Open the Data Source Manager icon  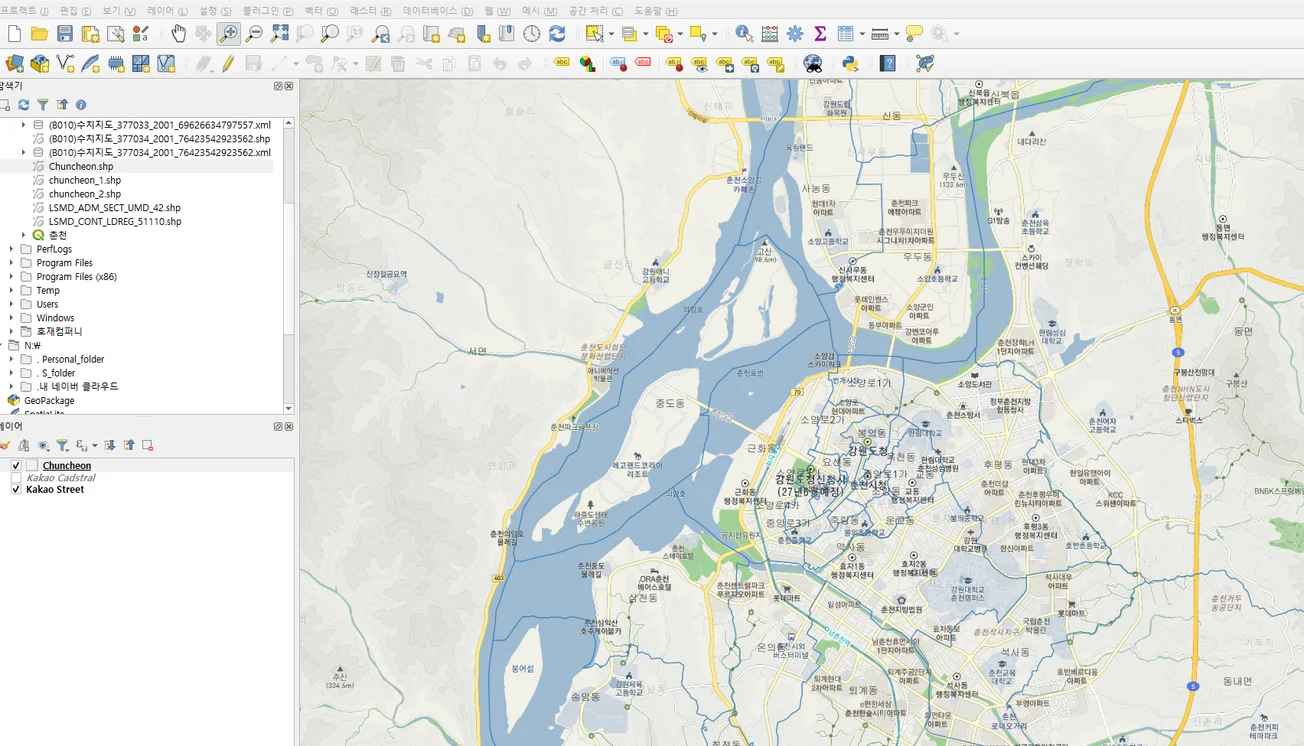point(14,64)
